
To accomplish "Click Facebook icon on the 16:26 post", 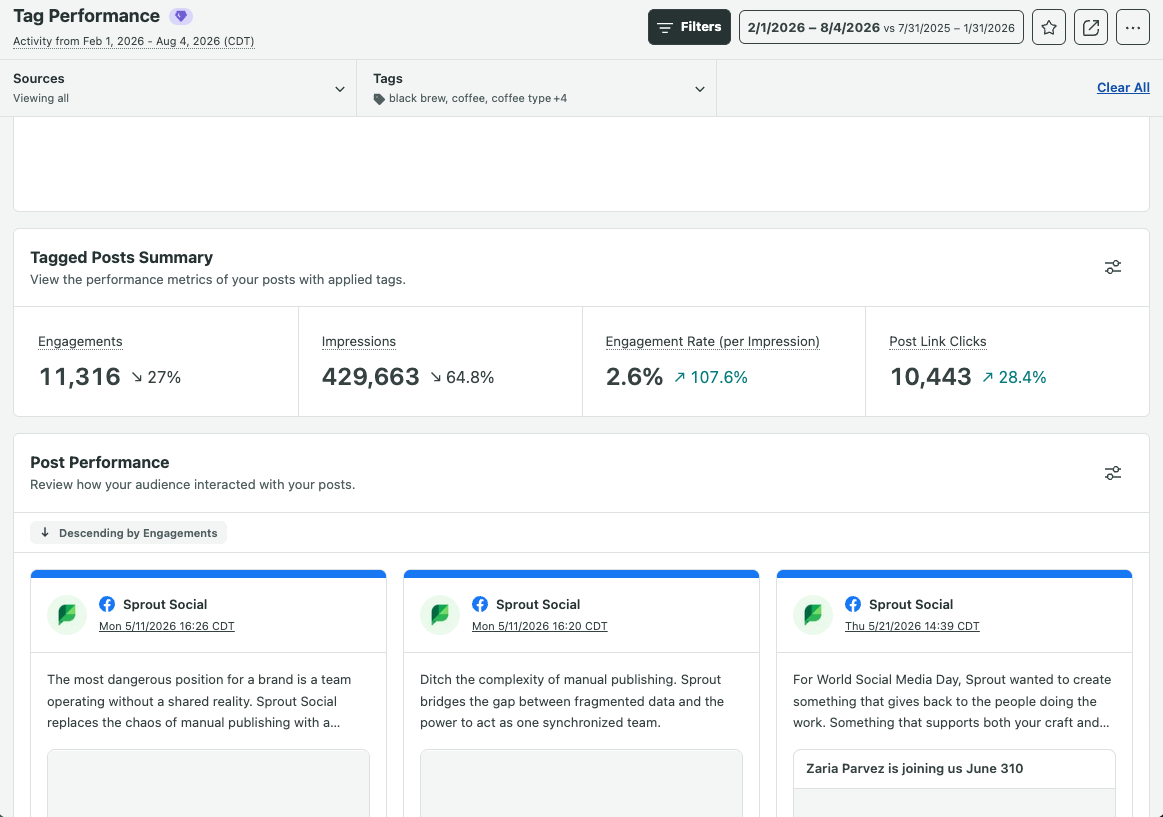I will 107,604.
